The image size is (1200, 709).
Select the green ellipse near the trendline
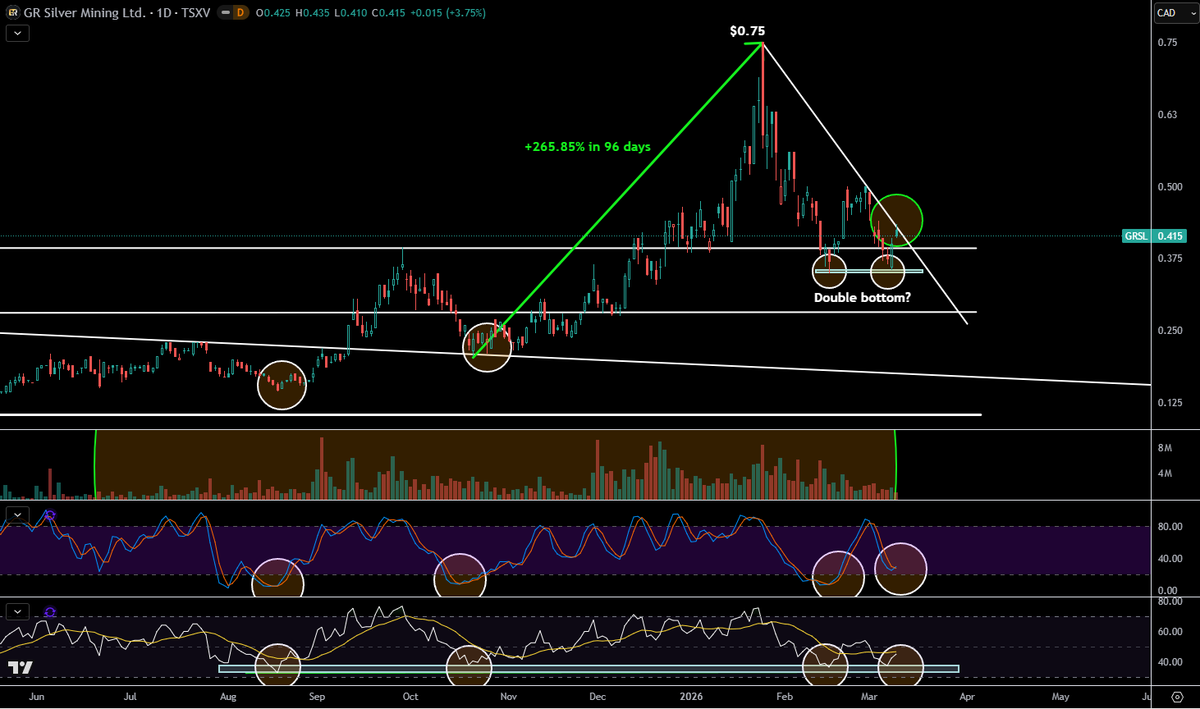896,219
